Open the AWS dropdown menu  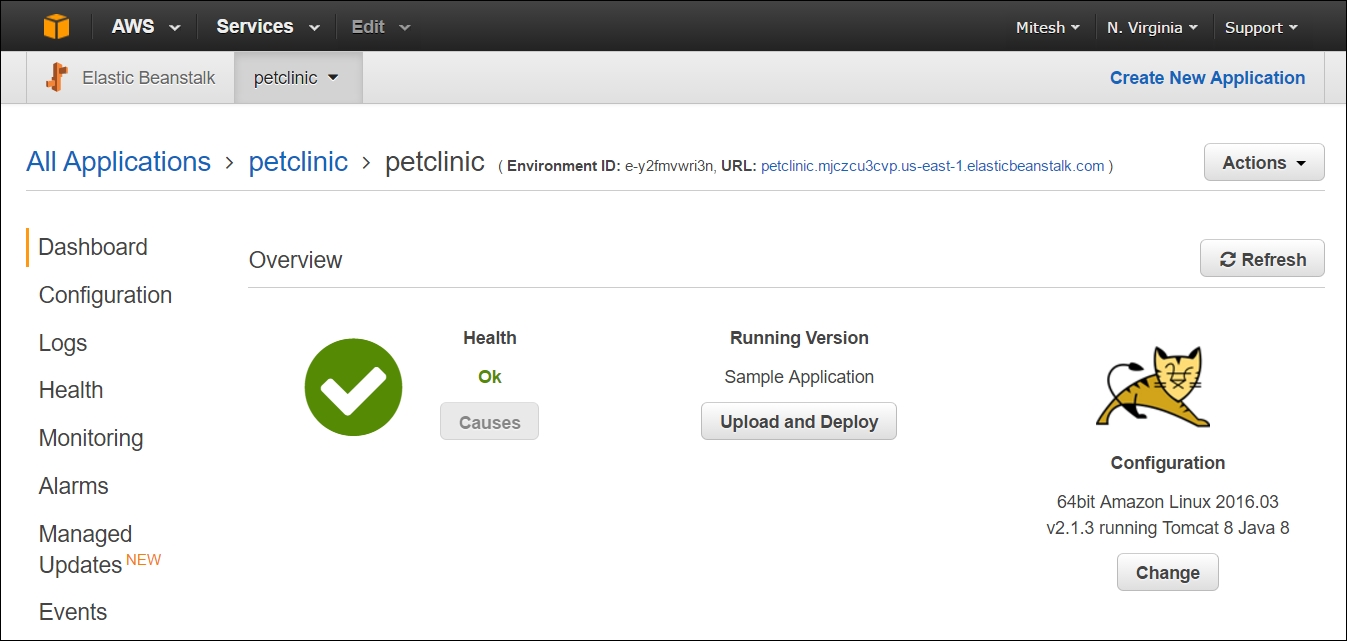146,27
